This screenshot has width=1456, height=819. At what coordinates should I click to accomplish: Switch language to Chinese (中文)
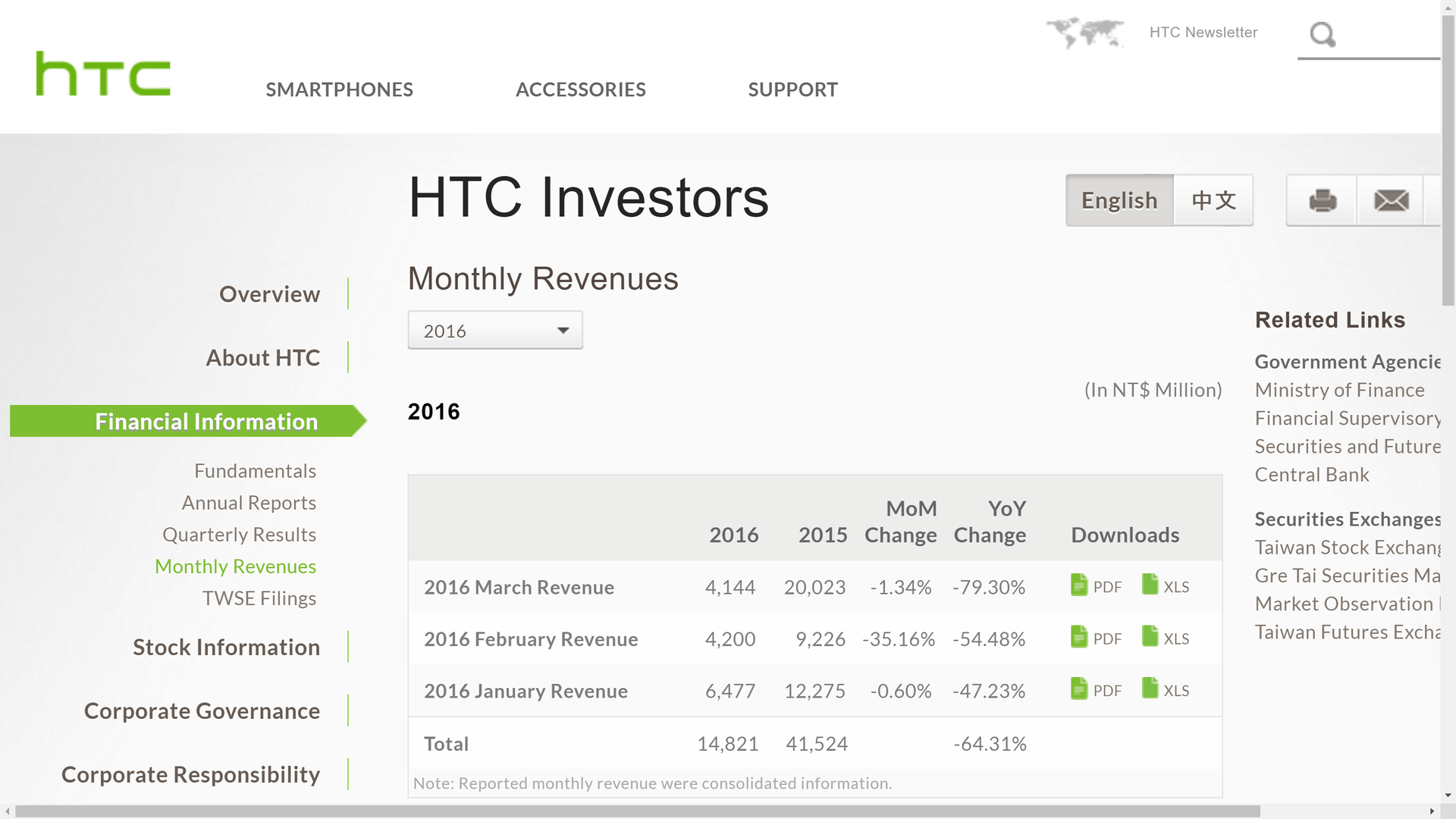[x=1213, y=201]
